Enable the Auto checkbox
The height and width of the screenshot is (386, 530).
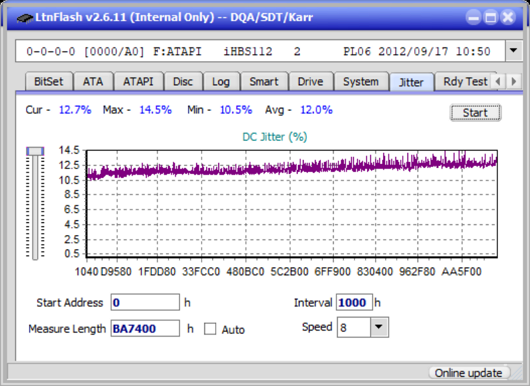point(210,329)
